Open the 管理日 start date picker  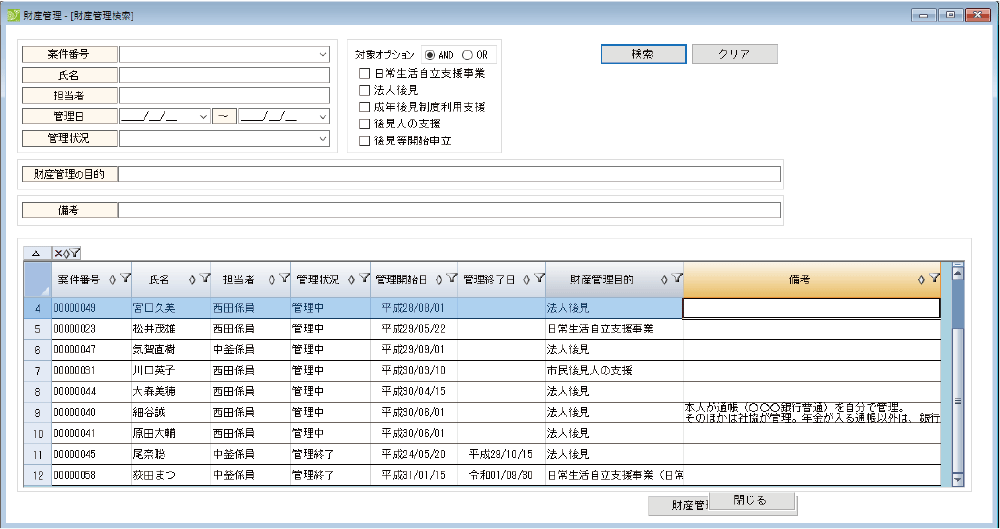(204, 117)
